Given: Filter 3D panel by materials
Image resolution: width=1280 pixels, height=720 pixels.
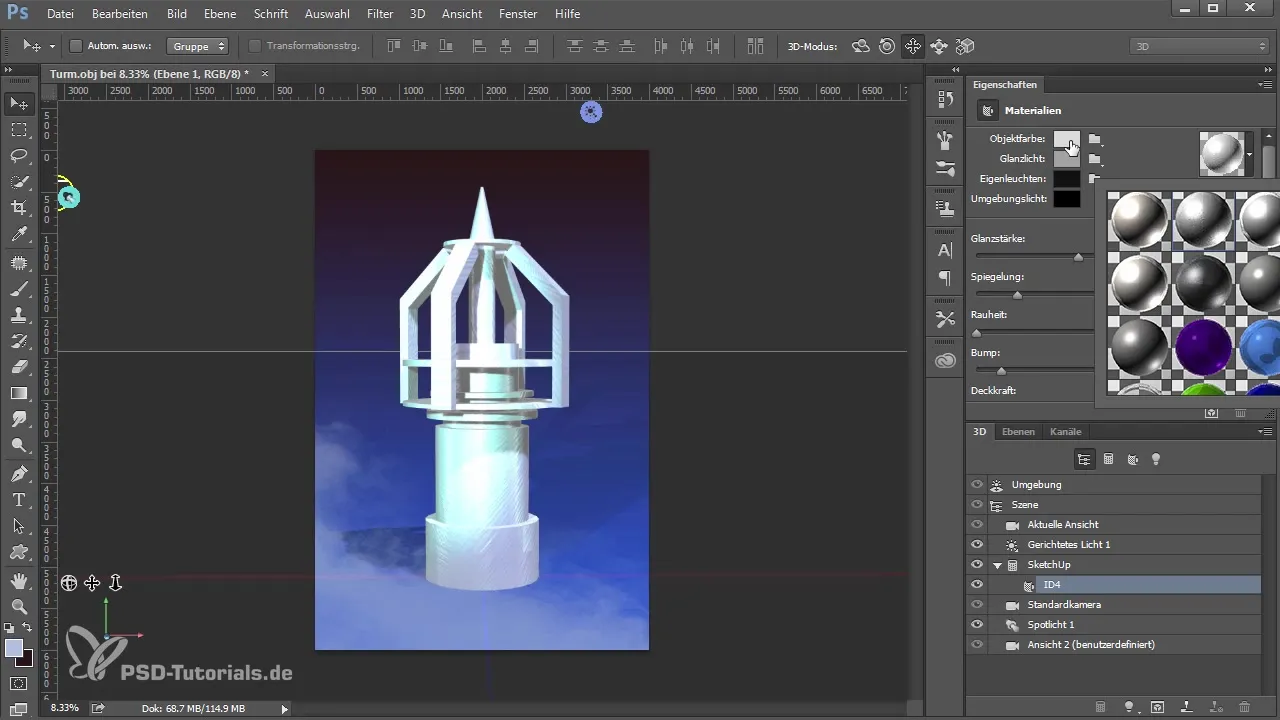Looking at the screenshot, I should 1132,459.
